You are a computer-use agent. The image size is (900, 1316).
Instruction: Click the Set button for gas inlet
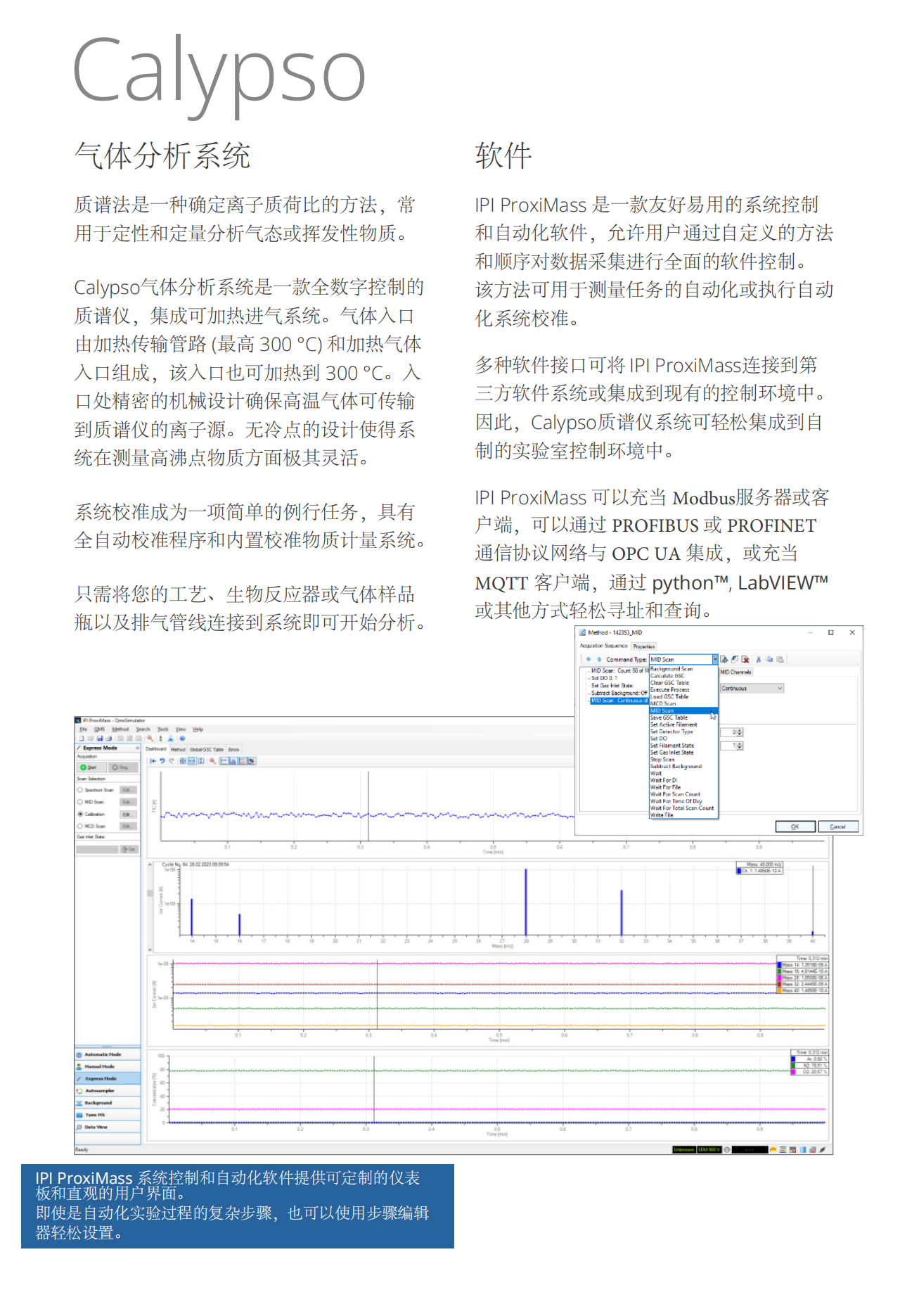tap(129, 849)
